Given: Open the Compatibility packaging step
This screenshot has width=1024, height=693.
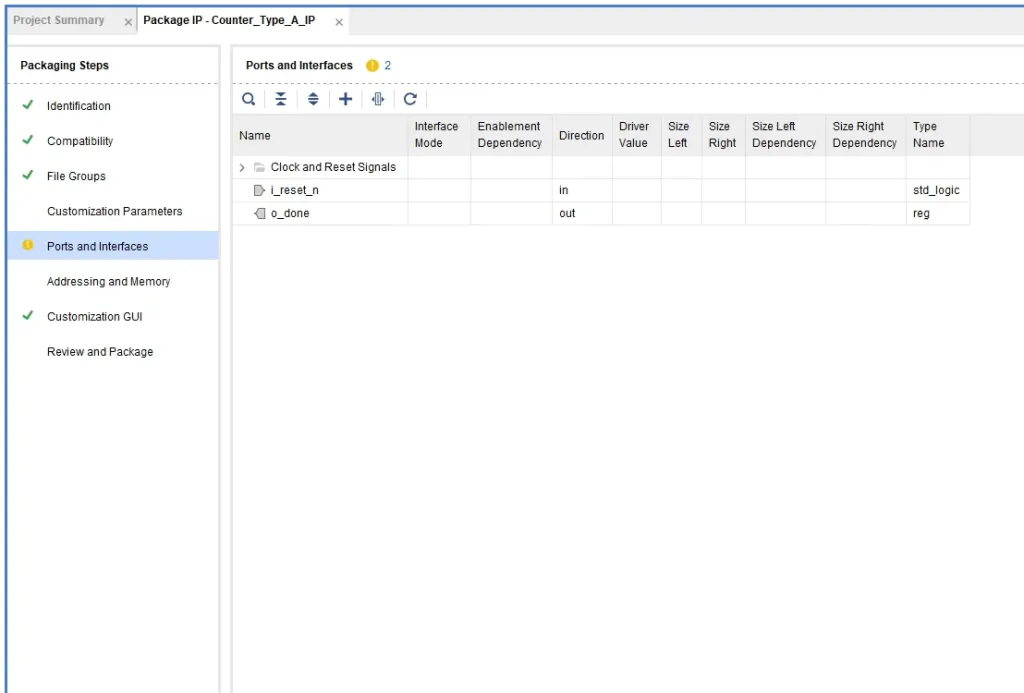Looking at the screenshot, I should (x=80, y=141).
